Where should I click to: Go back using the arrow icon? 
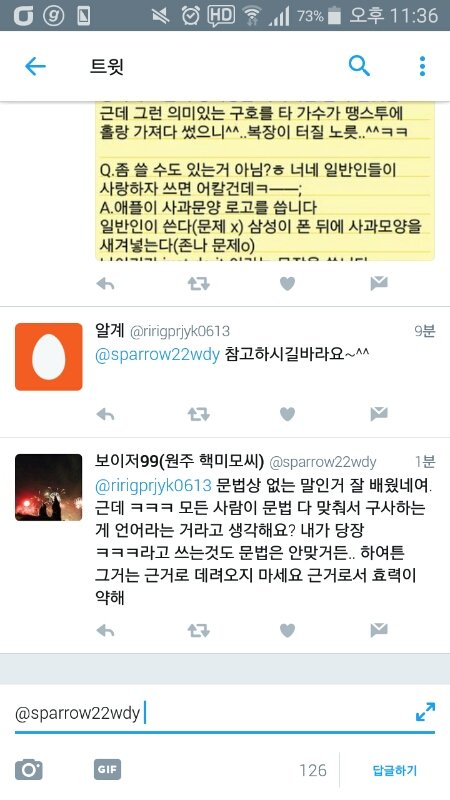[35, 66]
